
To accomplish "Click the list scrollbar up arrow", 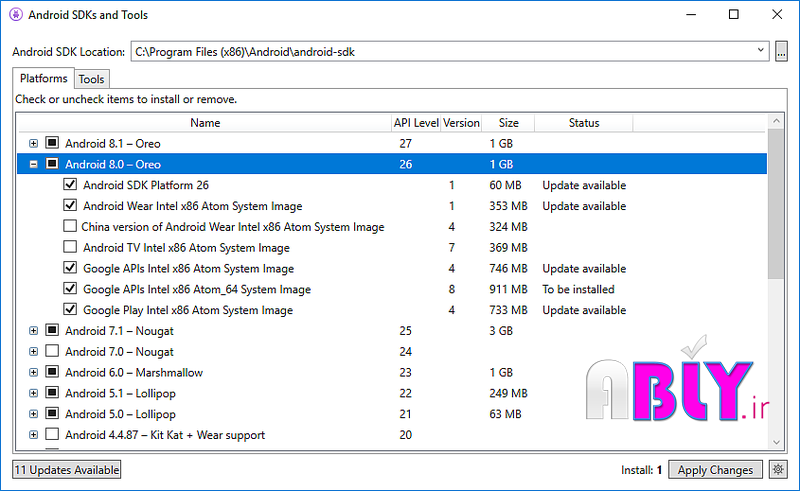I will 776,121.
